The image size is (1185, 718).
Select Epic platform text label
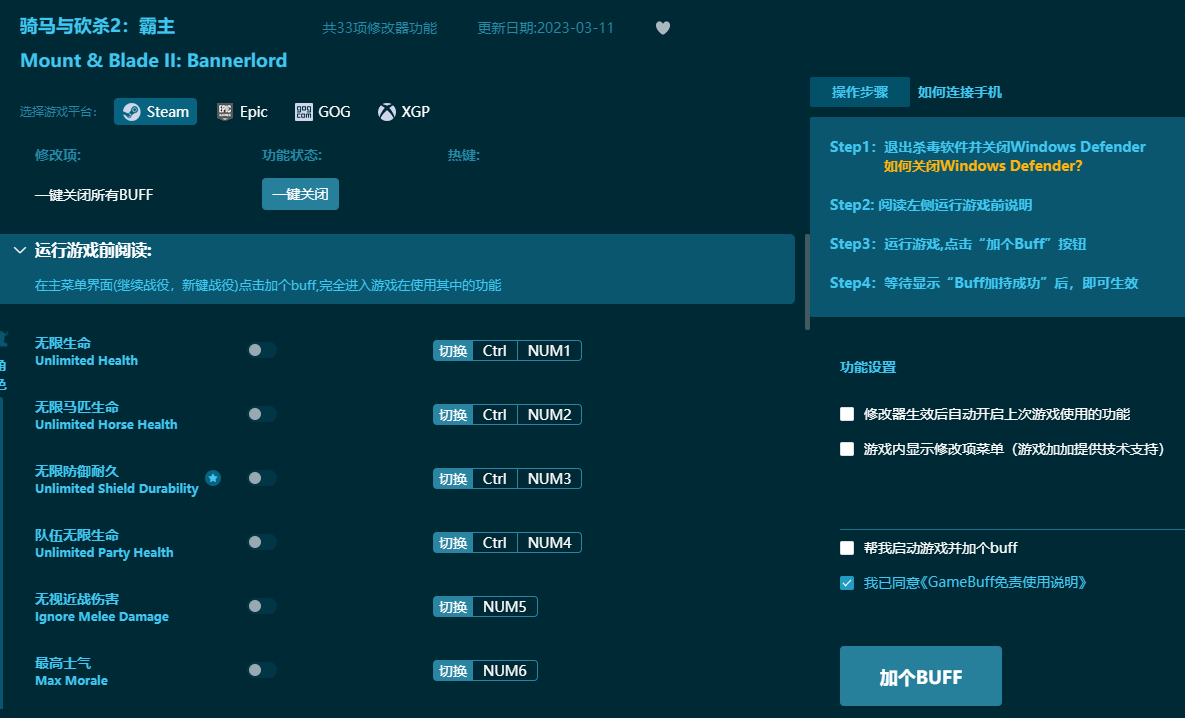click(x=253, y=112)
